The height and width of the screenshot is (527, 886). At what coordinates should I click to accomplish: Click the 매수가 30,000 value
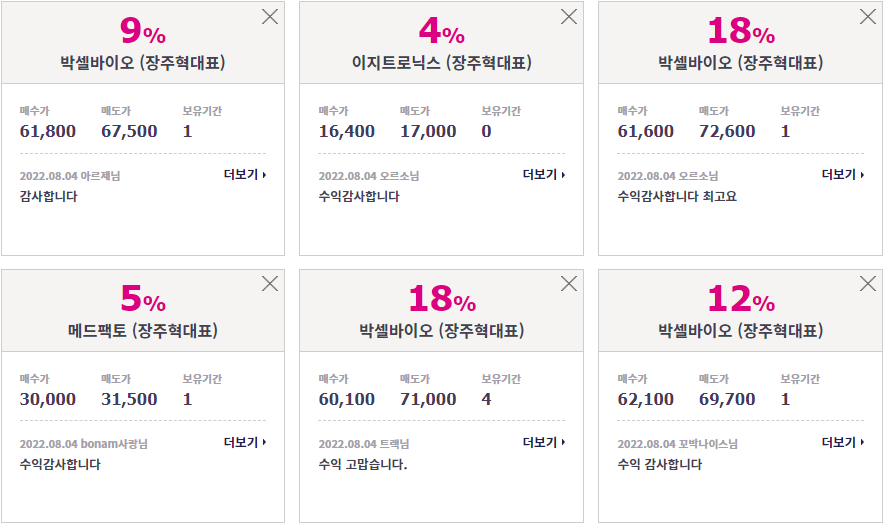coord(48,399)
